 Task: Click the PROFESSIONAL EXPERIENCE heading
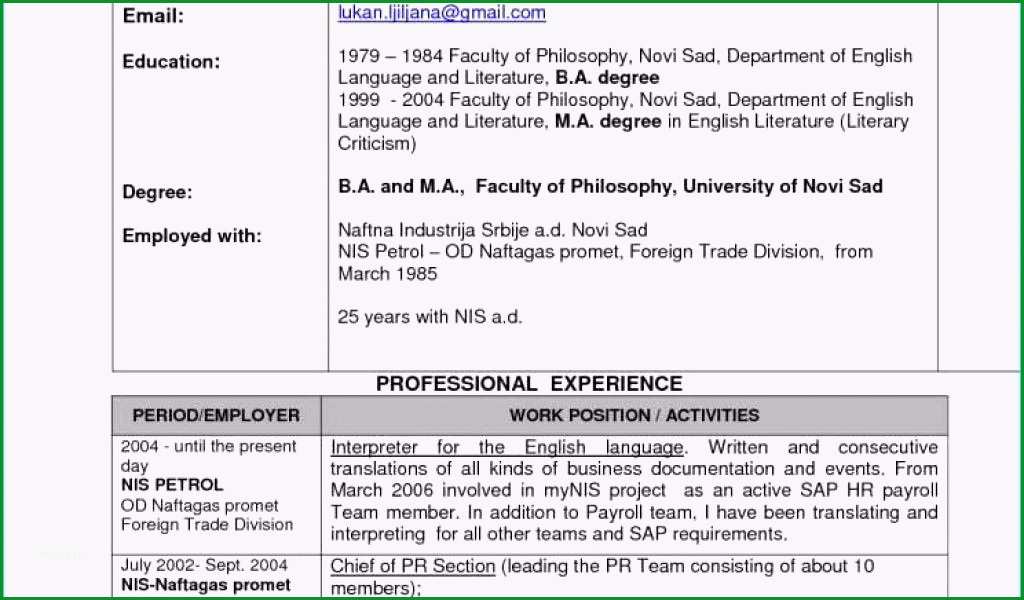click(529, 383)
